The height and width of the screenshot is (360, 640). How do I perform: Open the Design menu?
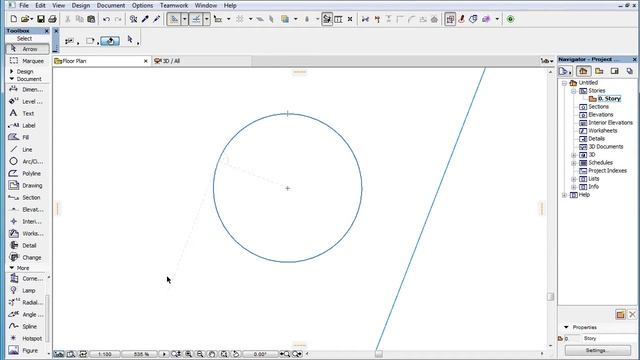tap(81, 5)
